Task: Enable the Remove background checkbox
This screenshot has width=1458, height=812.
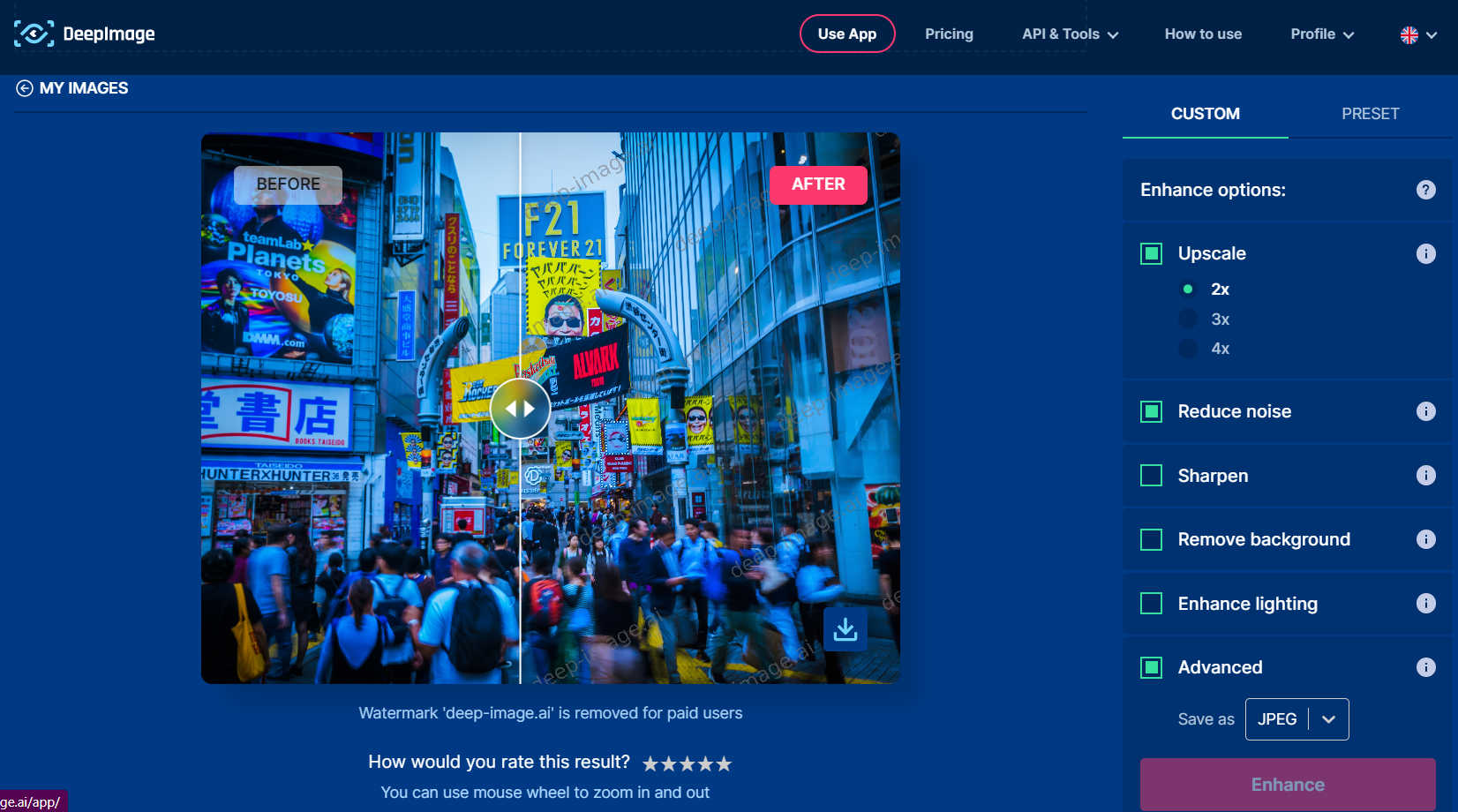Action: point(1152,539)
